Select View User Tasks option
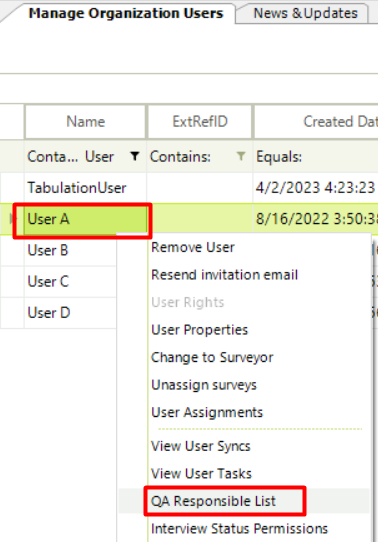The image size is (378, 542). pos(201,474)
